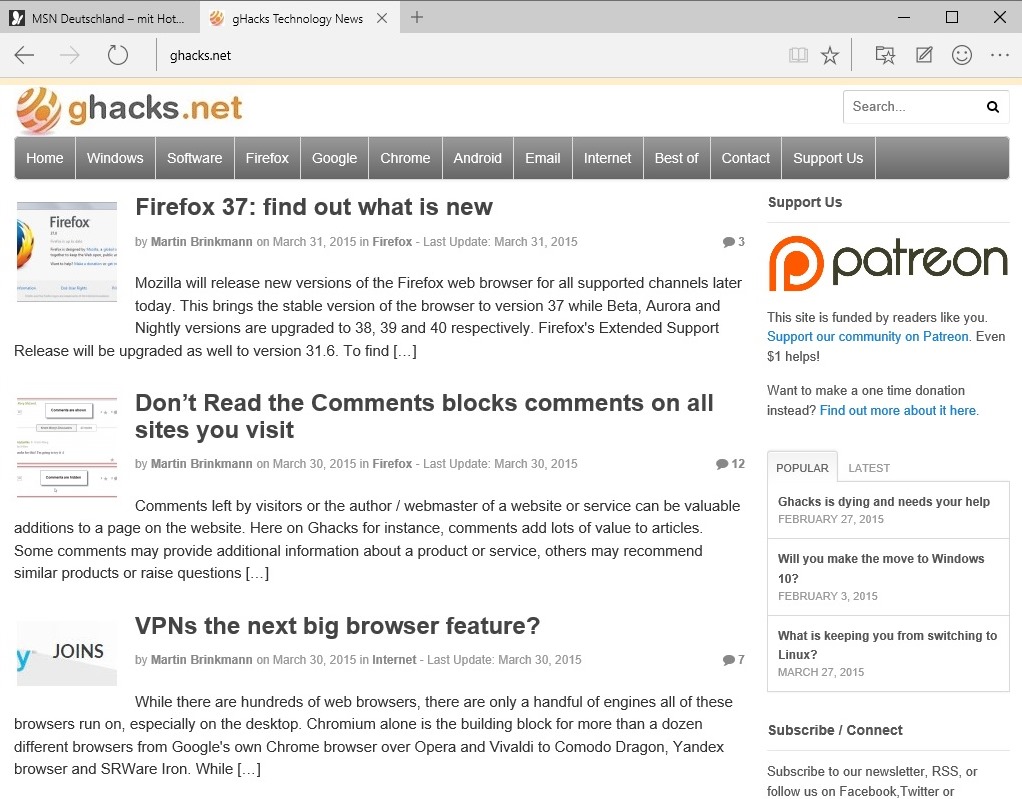Make a web note with pen icon
Image resolution: width=1022 pixels, height=799 pixels.
924,55
